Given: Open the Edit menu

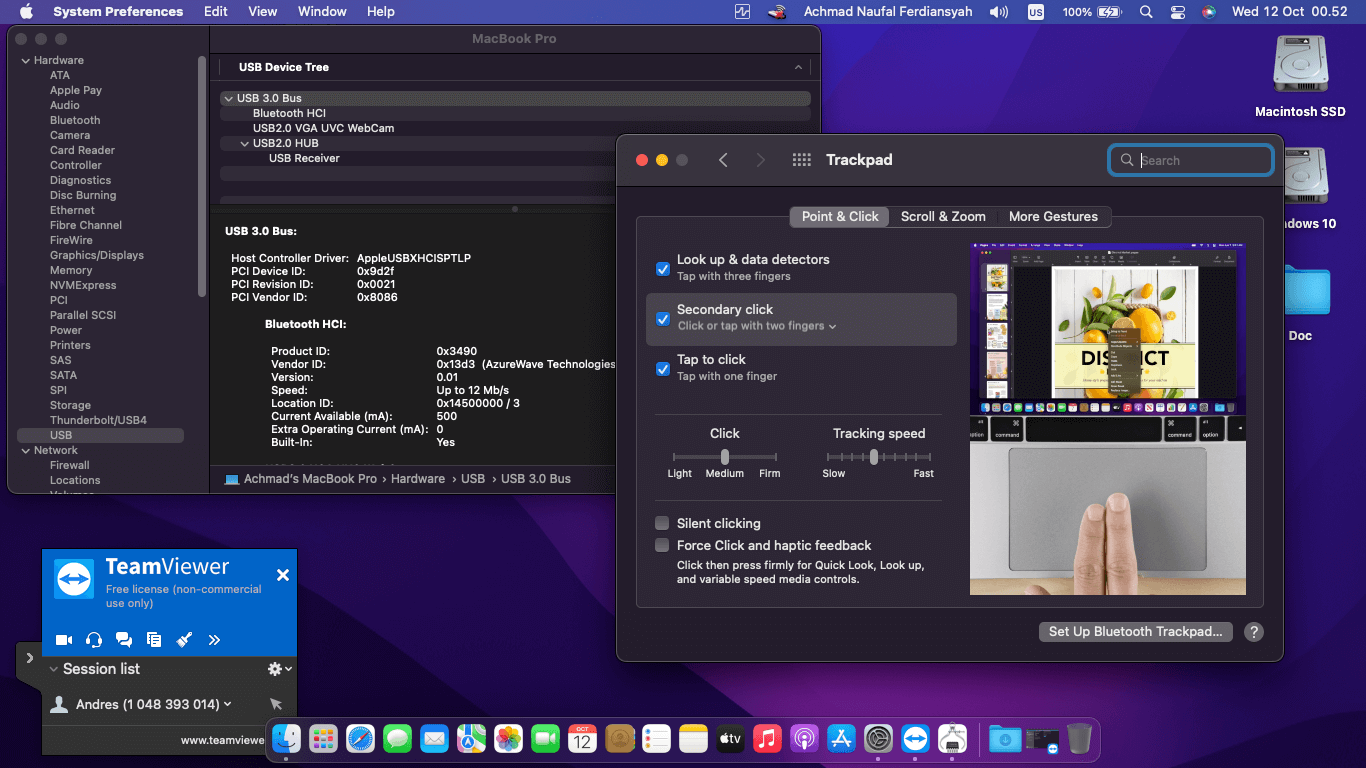Looking at the screenshot, I should coord(215,12).
